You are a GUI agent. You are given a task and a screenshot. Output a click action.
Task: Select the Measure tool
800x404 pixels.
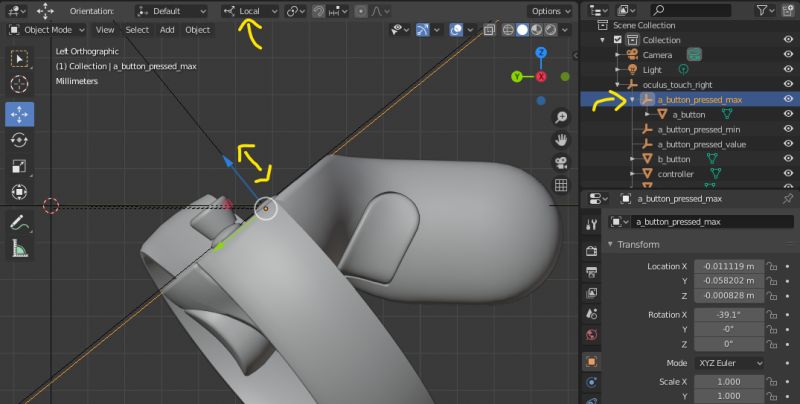[x=19, y=248]
